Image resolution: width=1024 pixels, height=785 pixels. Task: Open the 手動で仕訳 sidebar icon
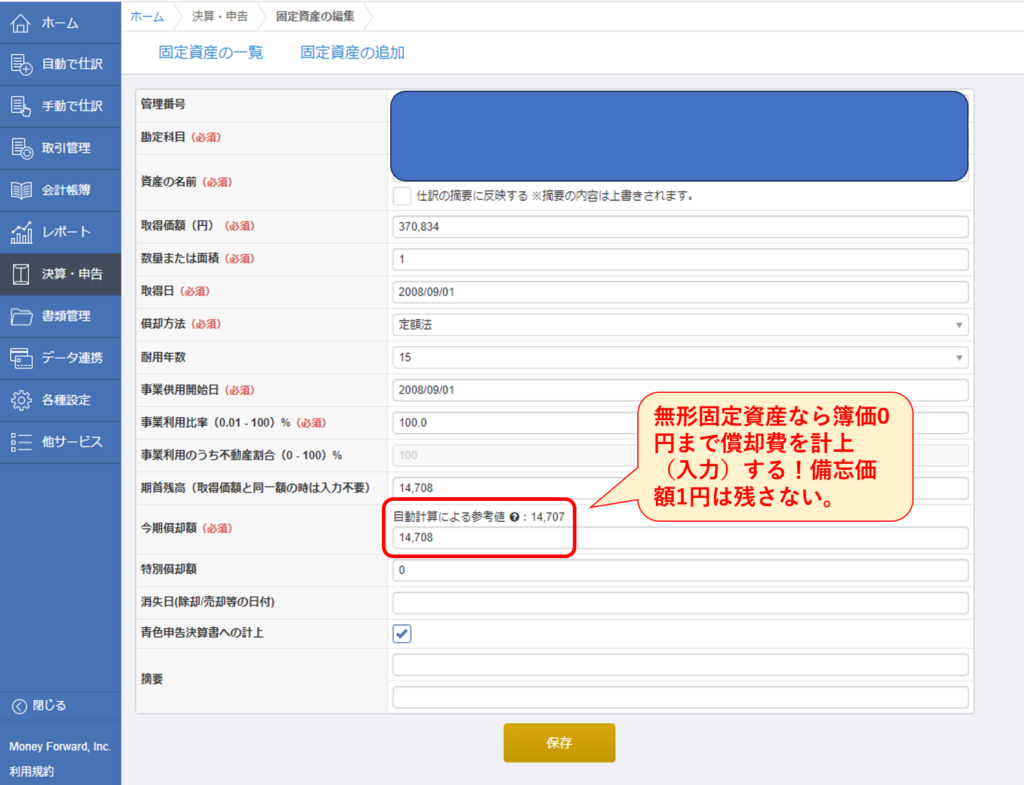click(x=21, y=106)
